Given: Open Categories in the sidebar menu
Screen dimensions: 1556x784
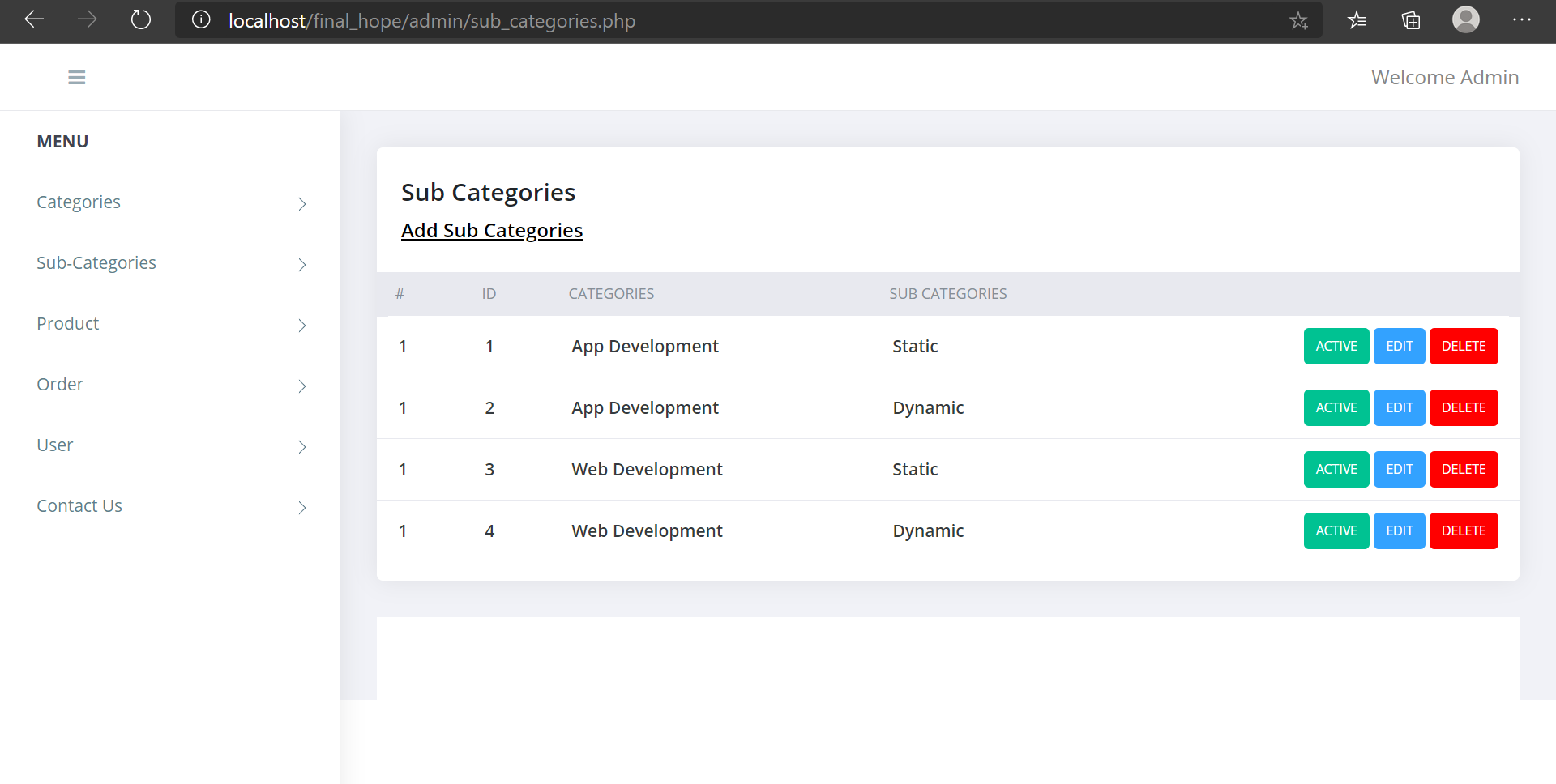Looking at the screenshot, I should (79, 202).
